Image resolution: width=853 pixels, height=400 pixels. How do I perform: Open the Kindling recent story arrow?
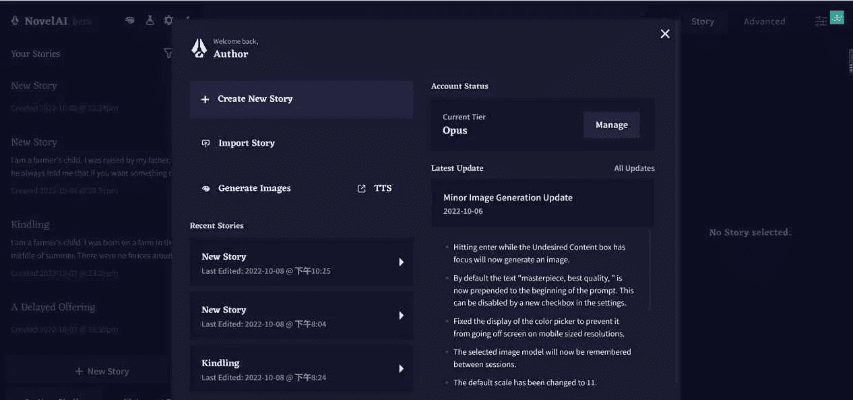pyautogui.click(x=401, y=368)
